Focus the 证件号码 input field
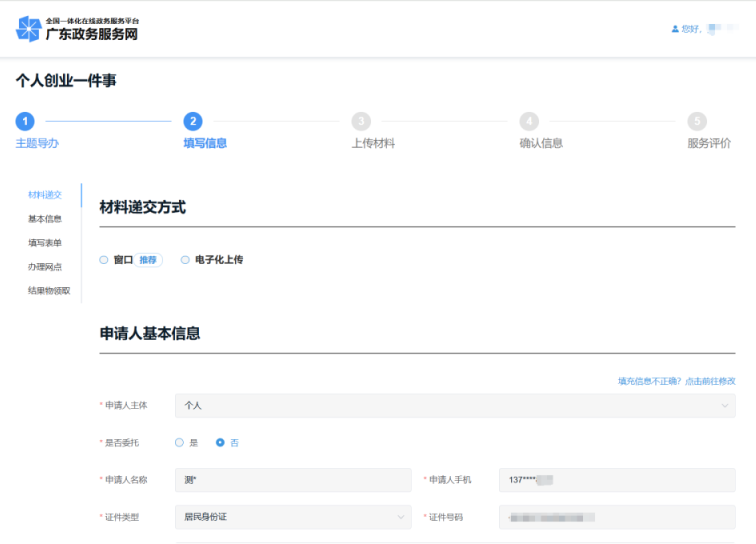This screenshot has height=544, width=756. click(x=617, y=517)
